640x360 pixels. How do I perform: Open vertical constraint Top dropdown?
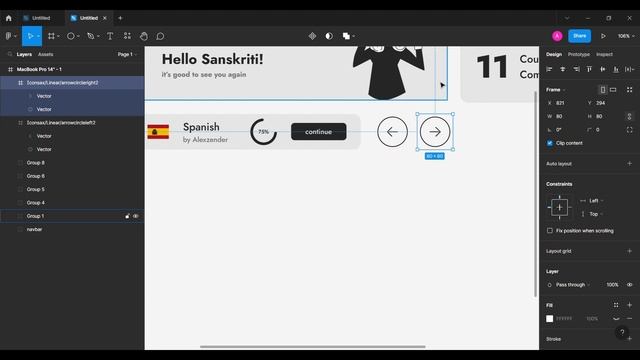[x=596, y=214]
